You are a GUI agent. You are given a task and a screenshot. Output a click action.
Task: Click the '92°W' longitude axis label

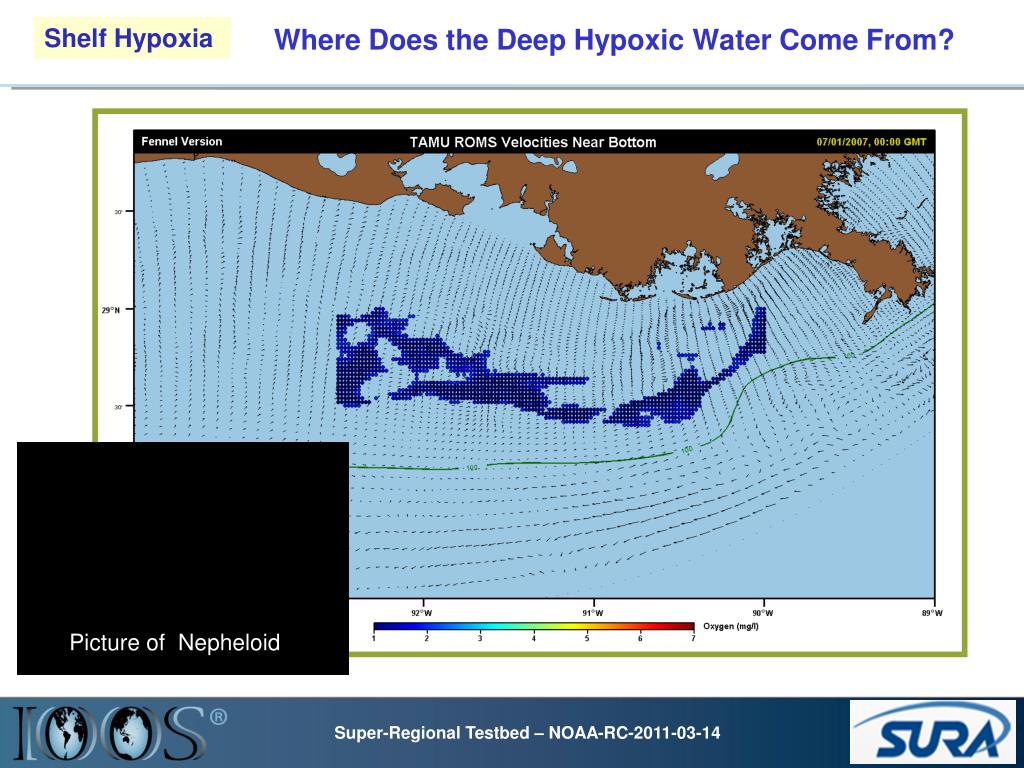click(x=421, y=613)
